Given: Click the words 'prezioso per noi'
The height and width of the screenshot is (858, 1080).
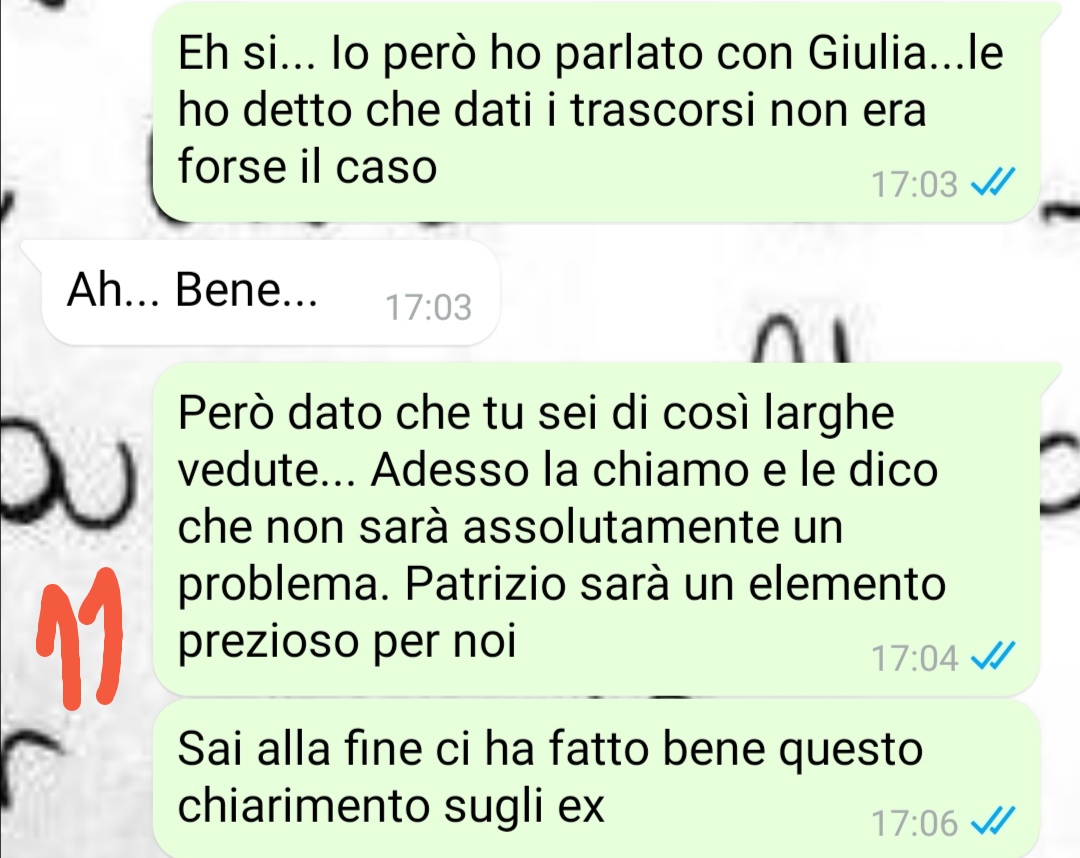Looking at the screenshot, I should tap(347, 642).
